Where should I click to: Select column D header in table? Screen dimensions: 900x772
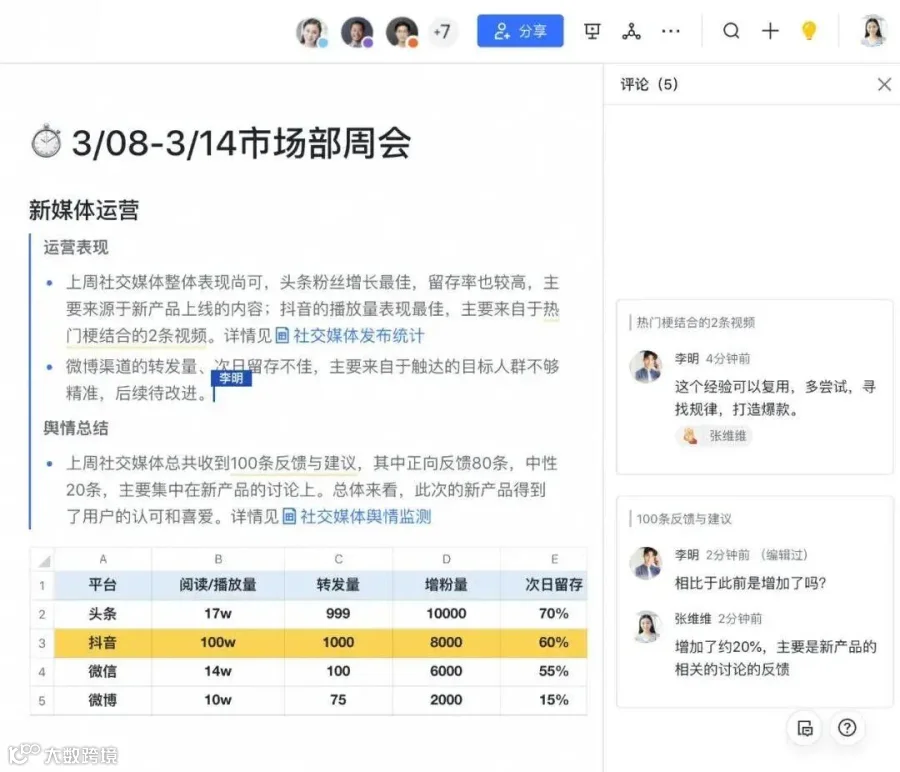coord(447,560)
